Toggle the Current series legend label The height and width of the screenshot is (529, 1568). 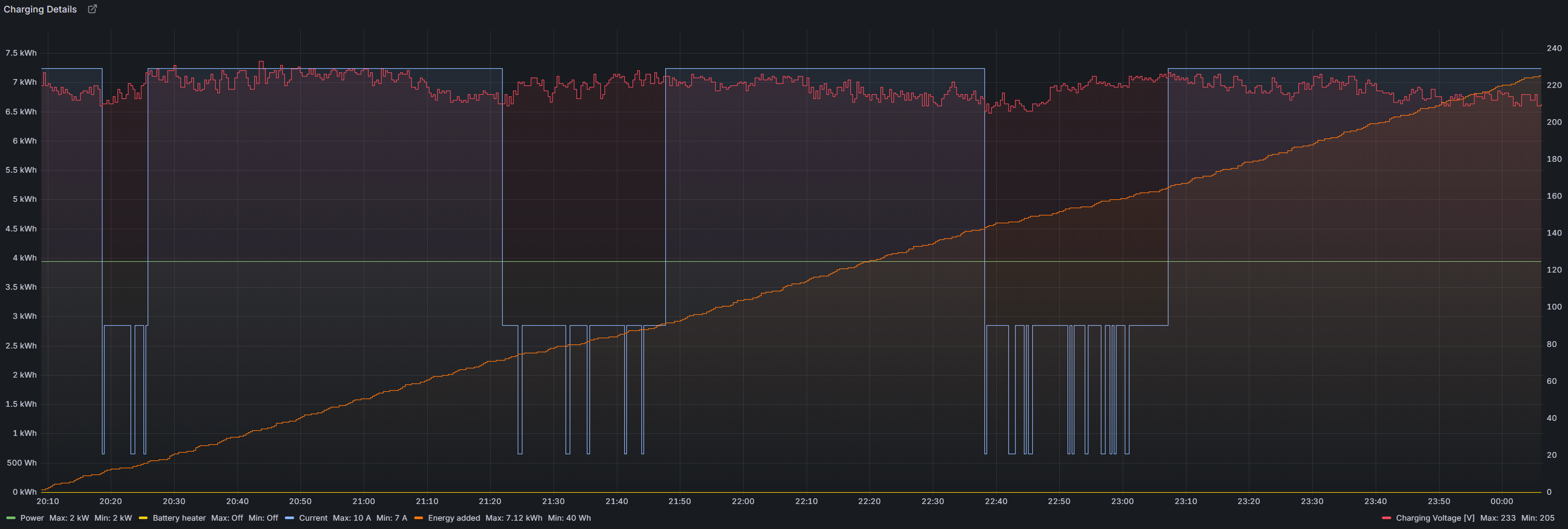[x=313, y=518]
